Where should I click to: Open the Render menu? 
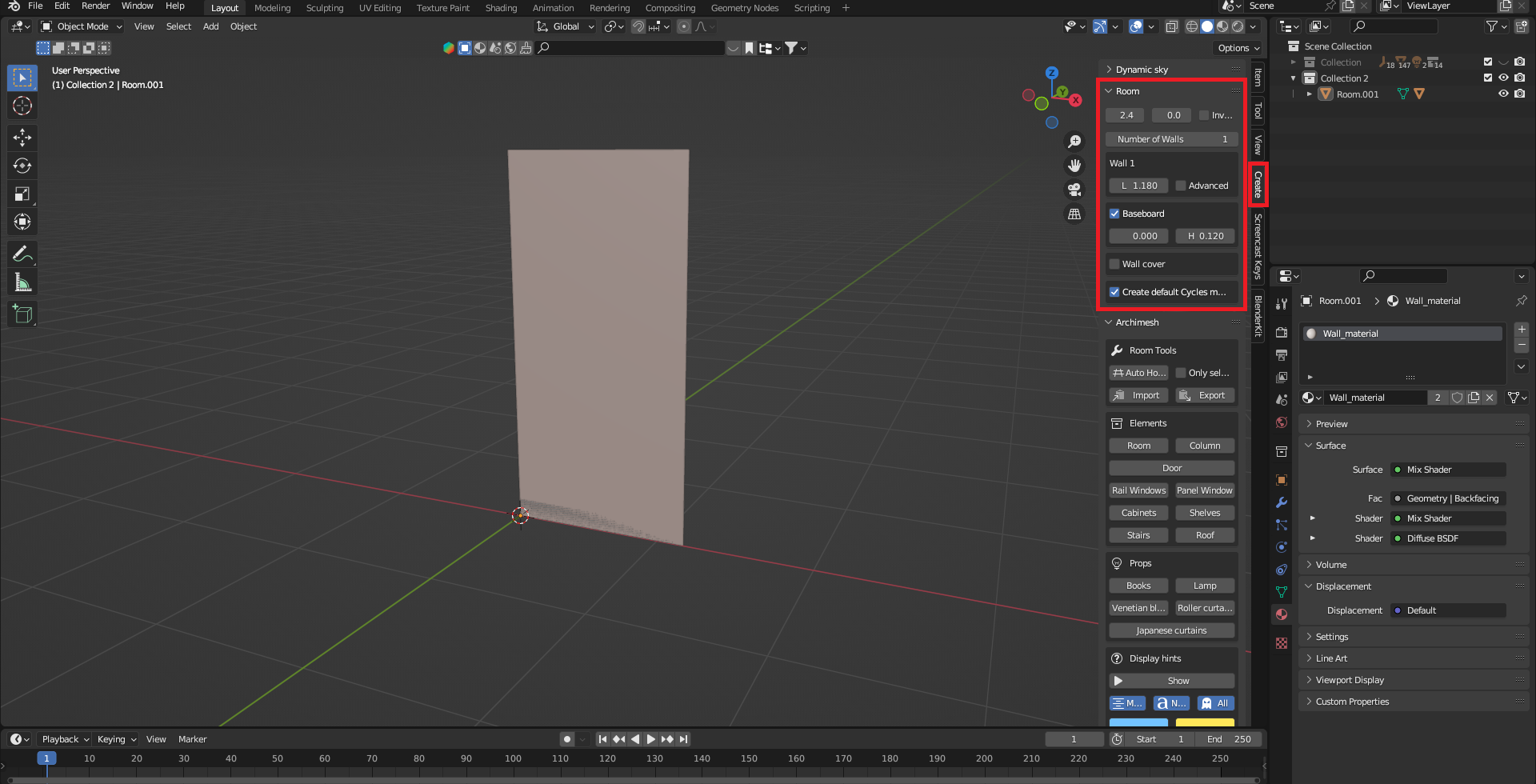[x=95, y=6]
